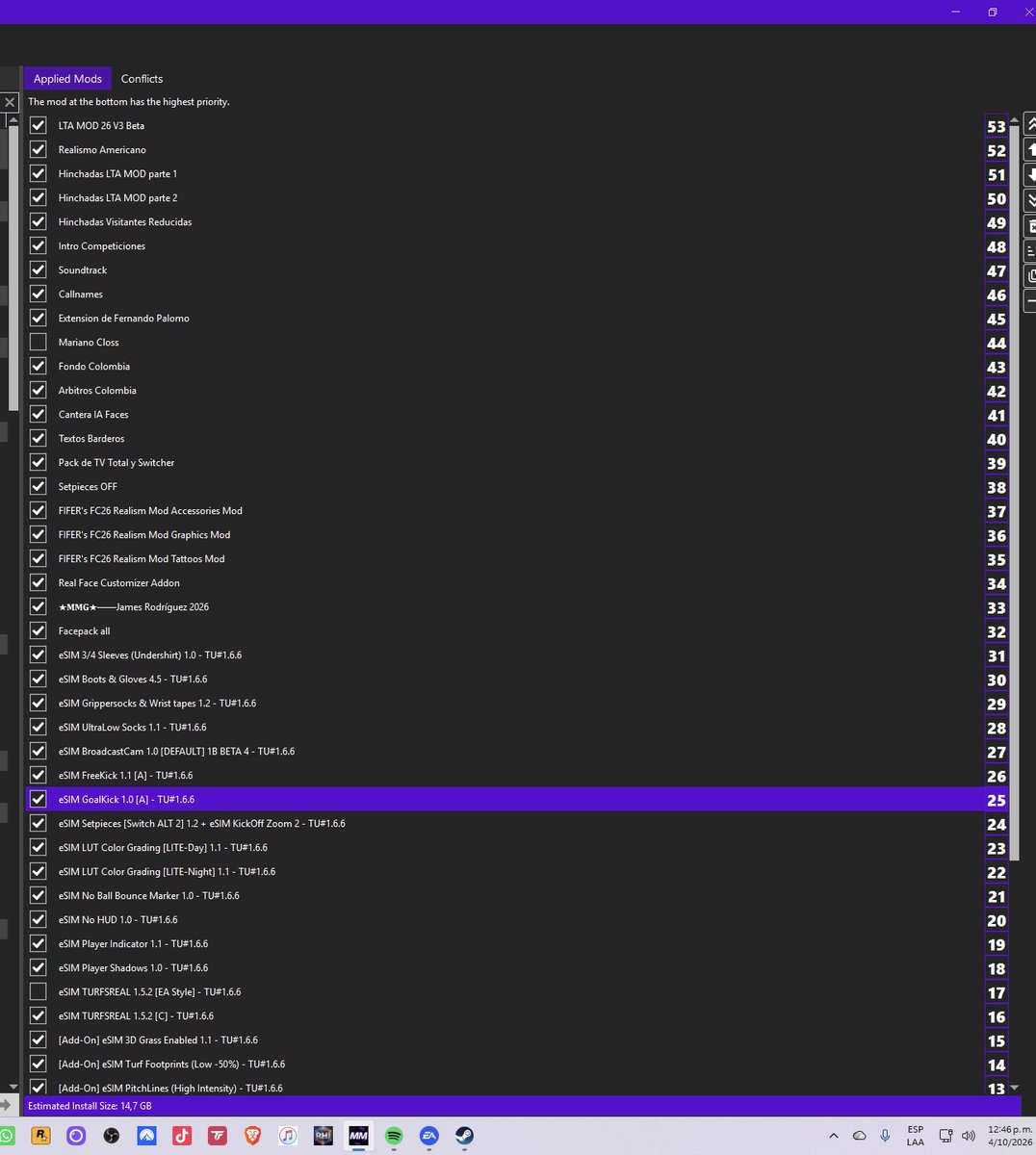Click the cloud icon in system tray

coord(859,1136)
